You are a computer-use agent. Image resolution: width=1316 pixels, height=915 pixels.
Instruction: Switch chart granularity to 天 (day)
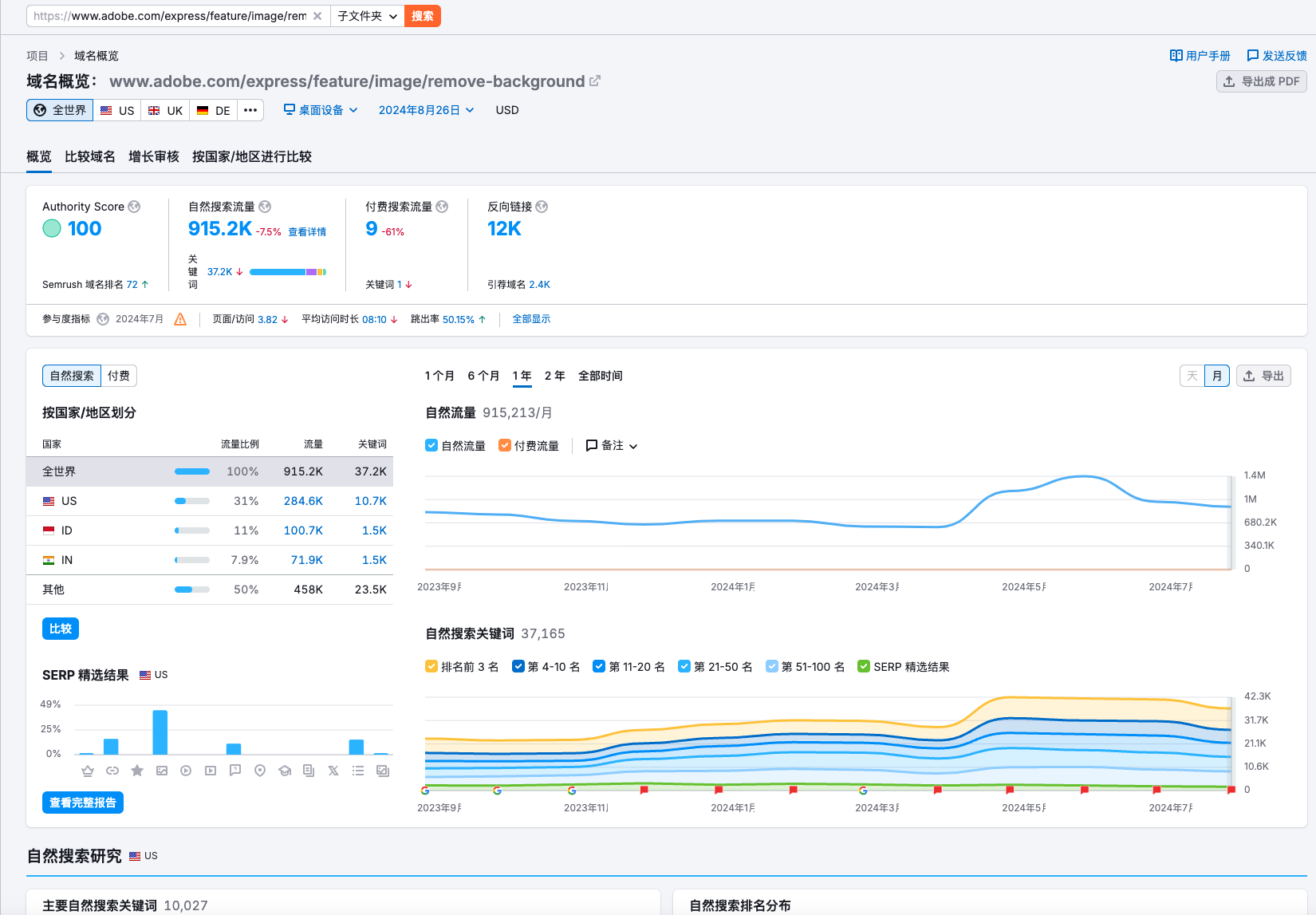click(x=1192, y=376)
